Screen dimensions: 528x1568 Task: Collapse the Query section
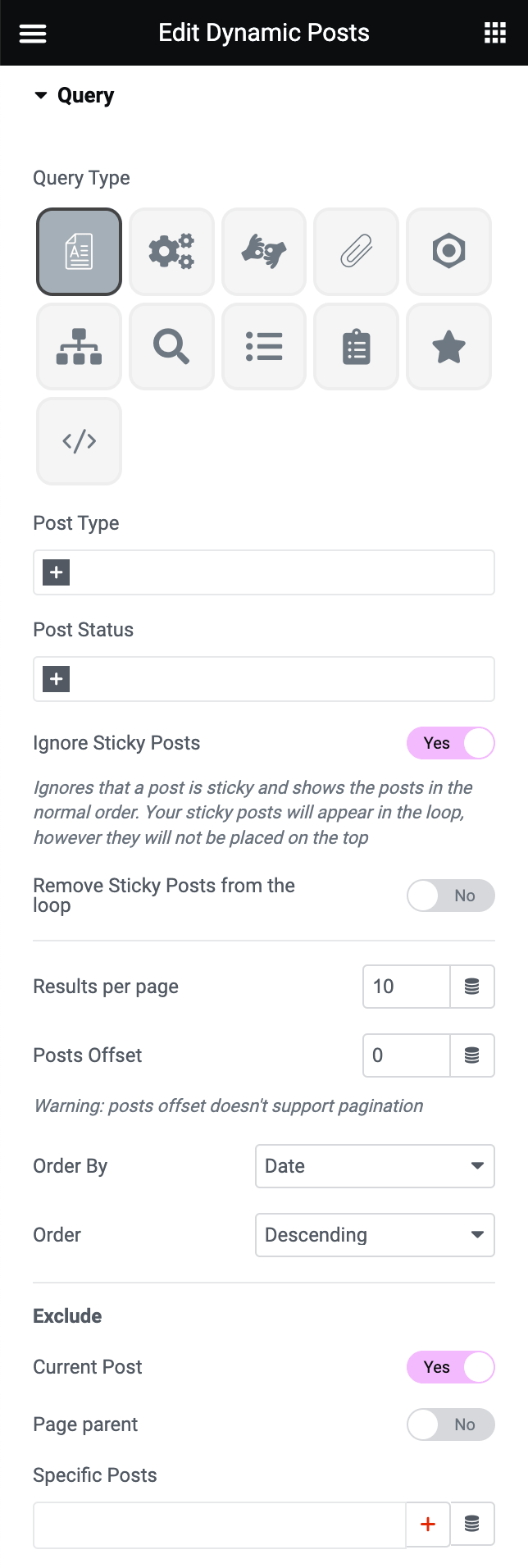[x=42, y=95]
